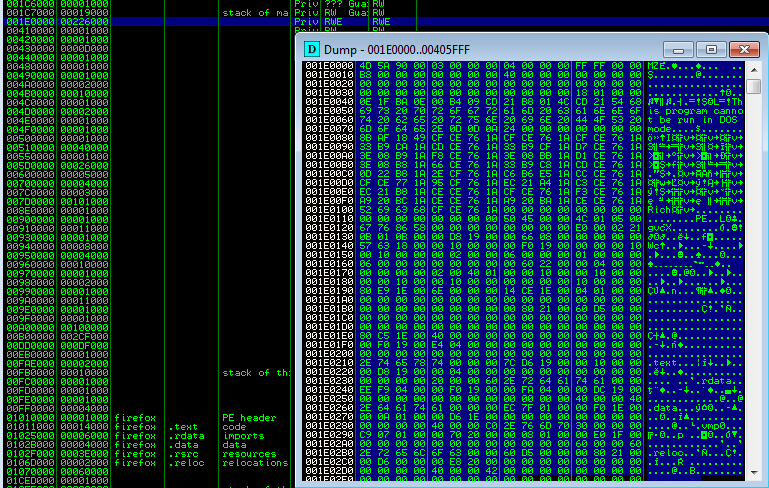Image resolution: width=769 pixels, height=488 pixels.
Task: Select dump row address 001E0000
Action: click(329, 66)
